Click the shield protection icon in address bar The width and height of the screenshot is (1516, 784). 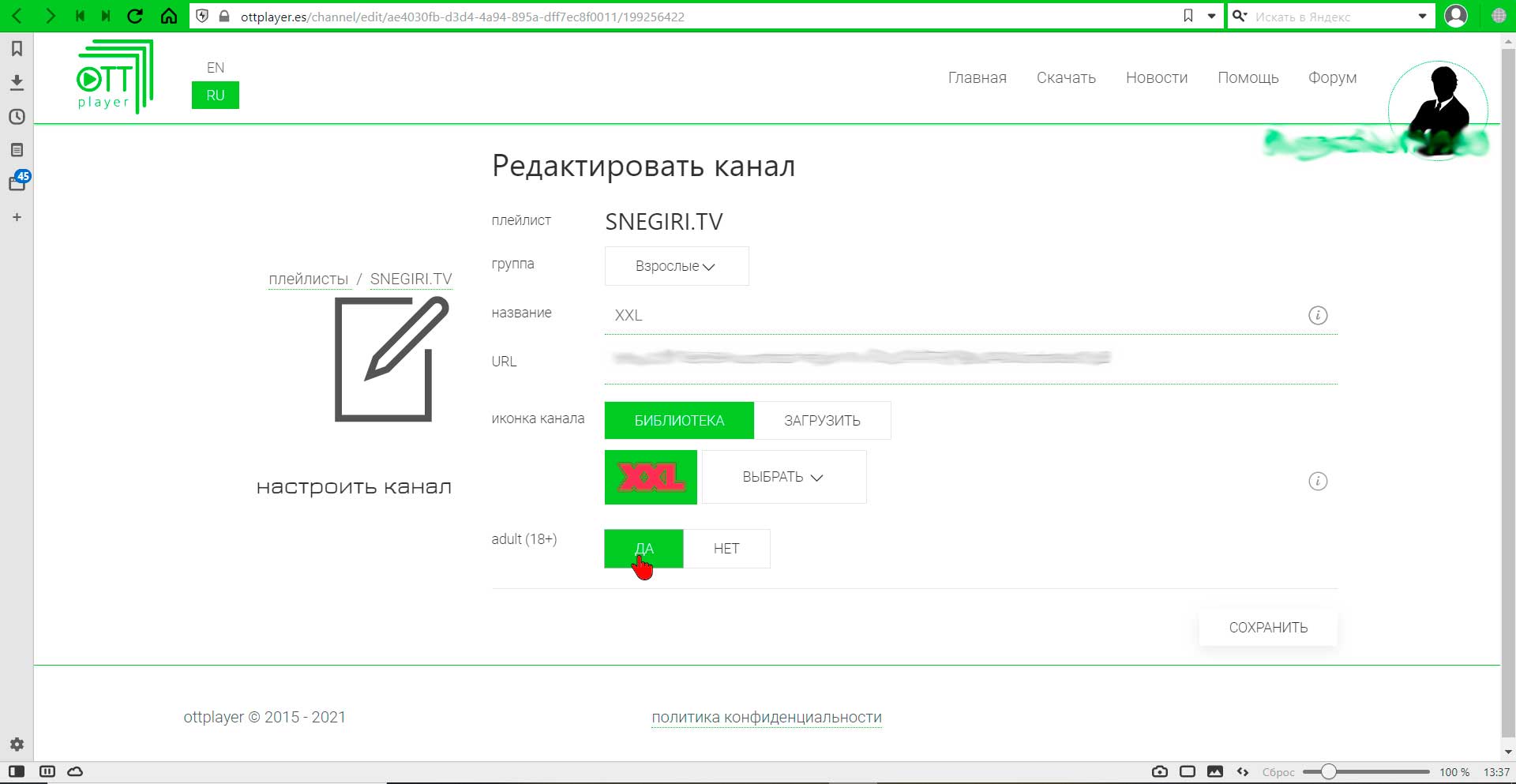click(x=202, y=16)
